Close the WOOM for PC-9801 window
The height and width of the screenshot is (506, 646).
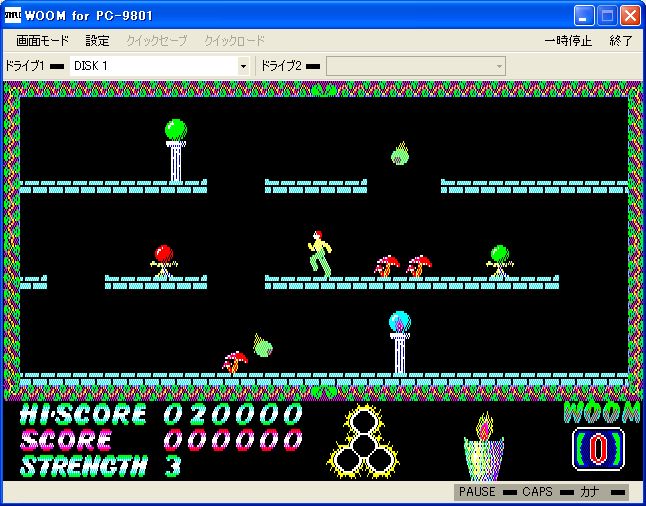(631, 16)
